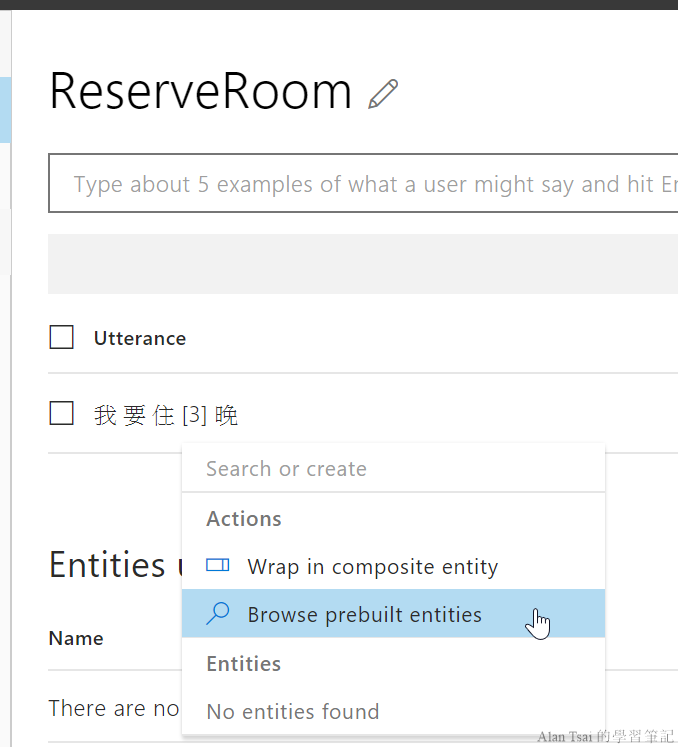Click the 我 word in the utterance
This screenshot has width=678, height=747.
[x=105, y=415]
